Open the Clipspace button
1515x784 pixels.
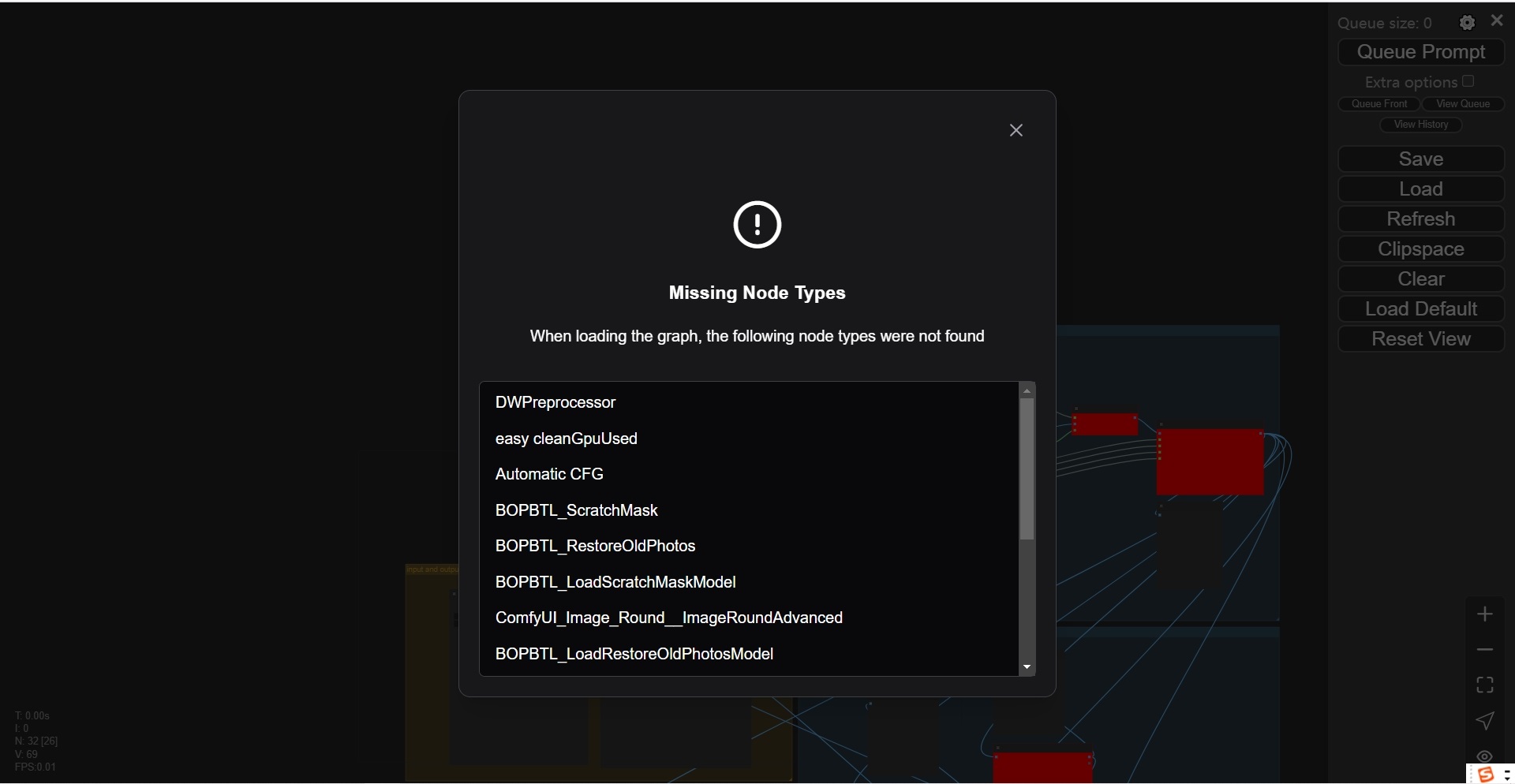tap(1421, 249)
